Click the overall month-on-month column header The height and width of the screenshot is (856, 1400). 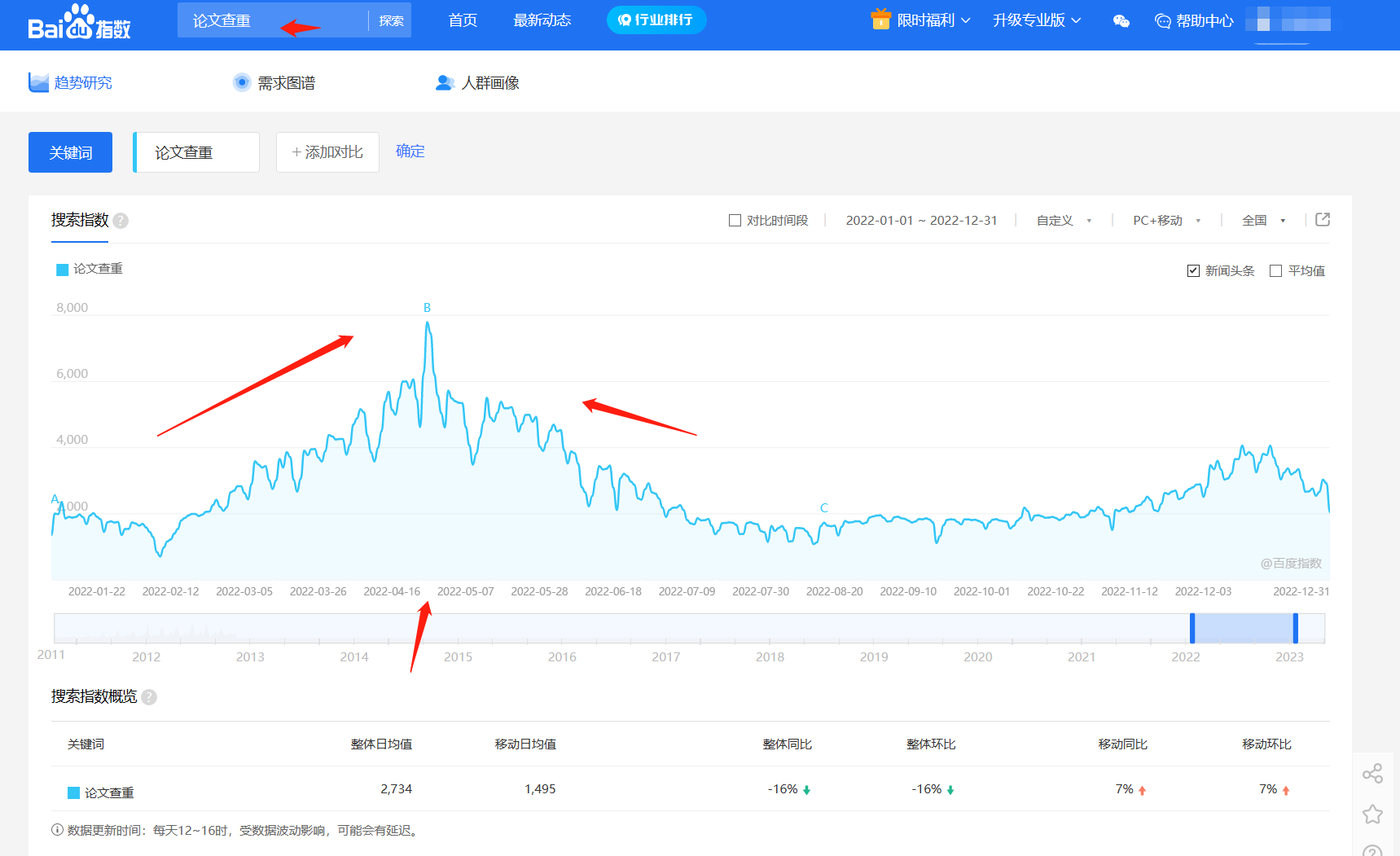click(931, 744)
